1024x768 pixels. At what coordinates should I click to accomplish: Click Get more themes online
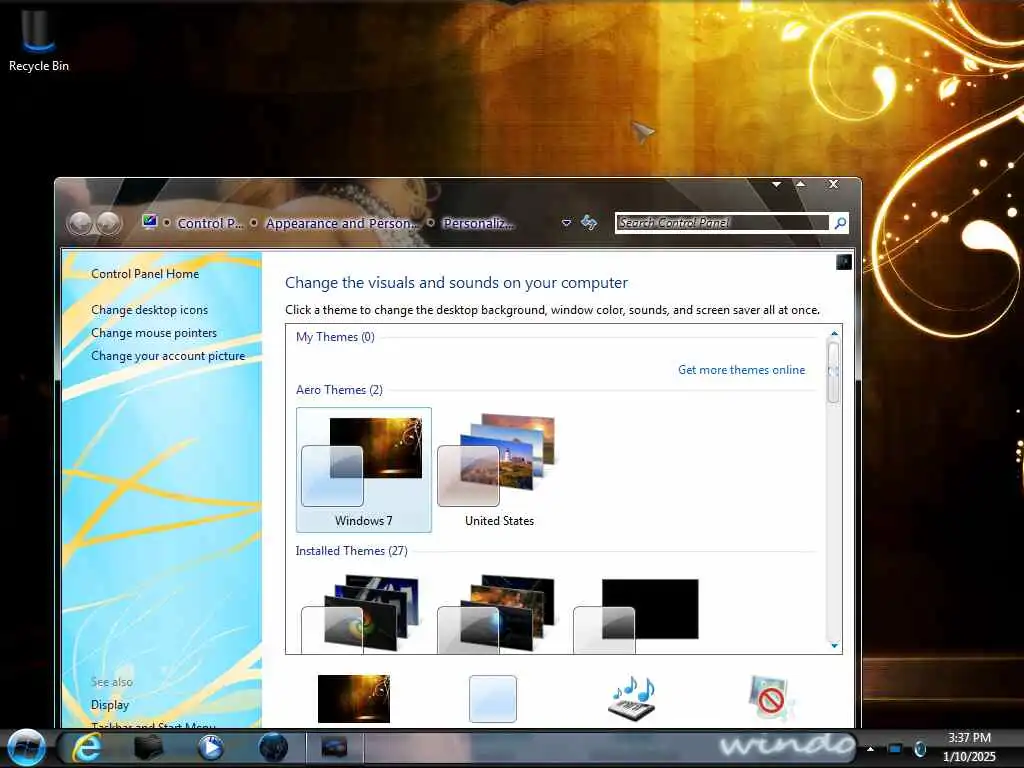[x=741, y=370]
